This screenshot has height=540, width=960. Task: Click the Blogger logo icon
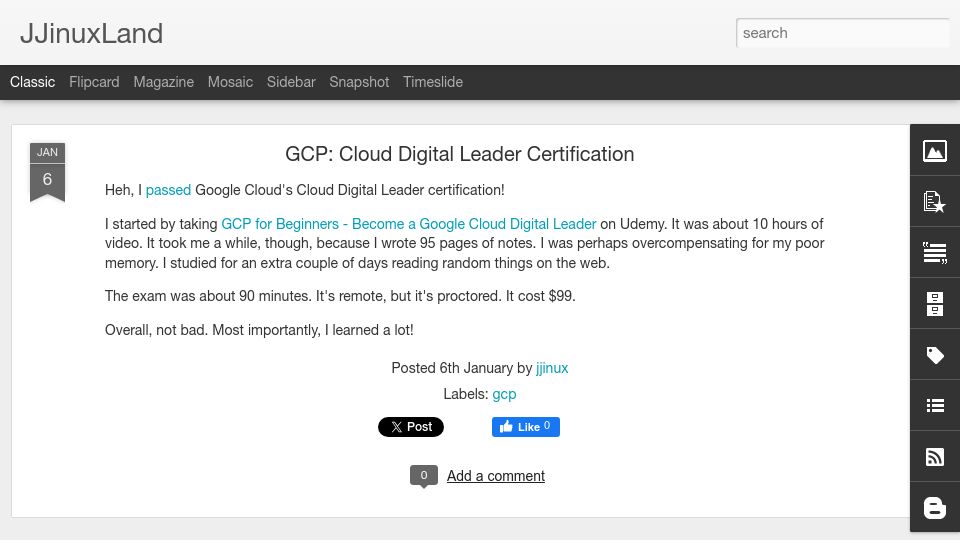[934, 508]
